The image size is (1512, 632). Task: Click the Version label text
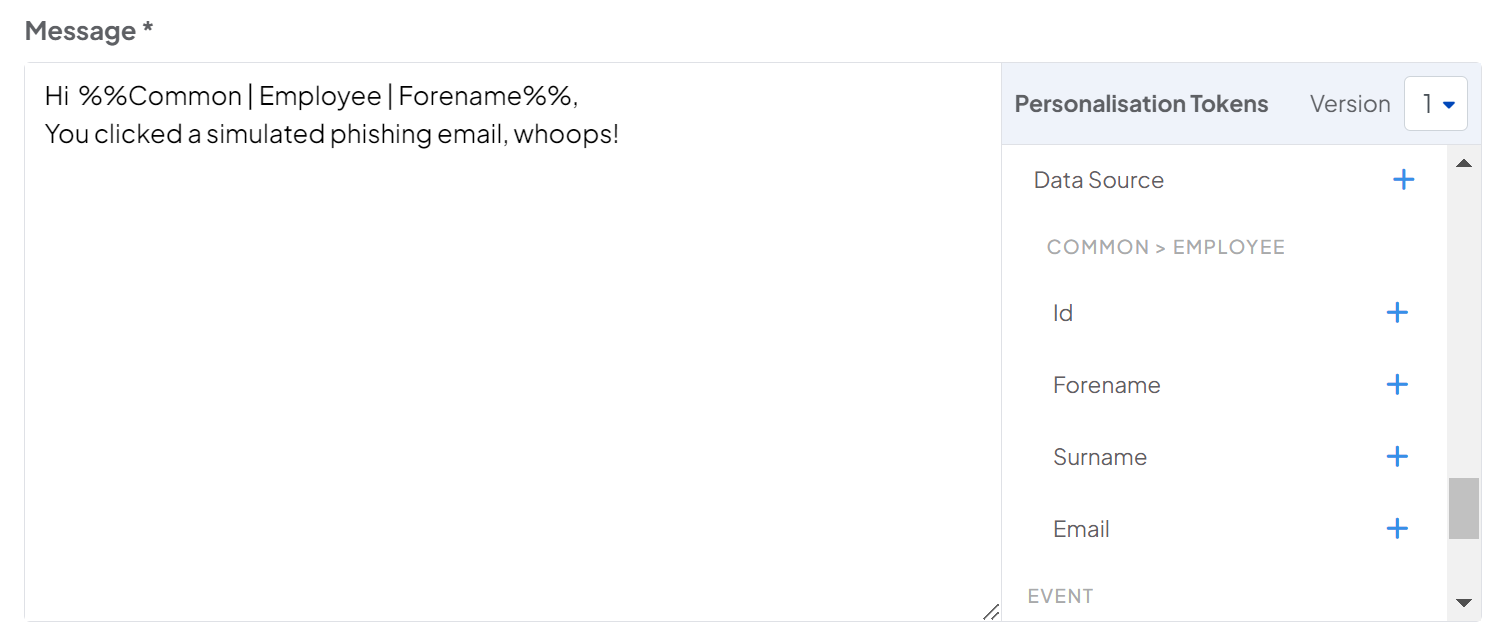pyautogui.click(x=1349, y=104)
